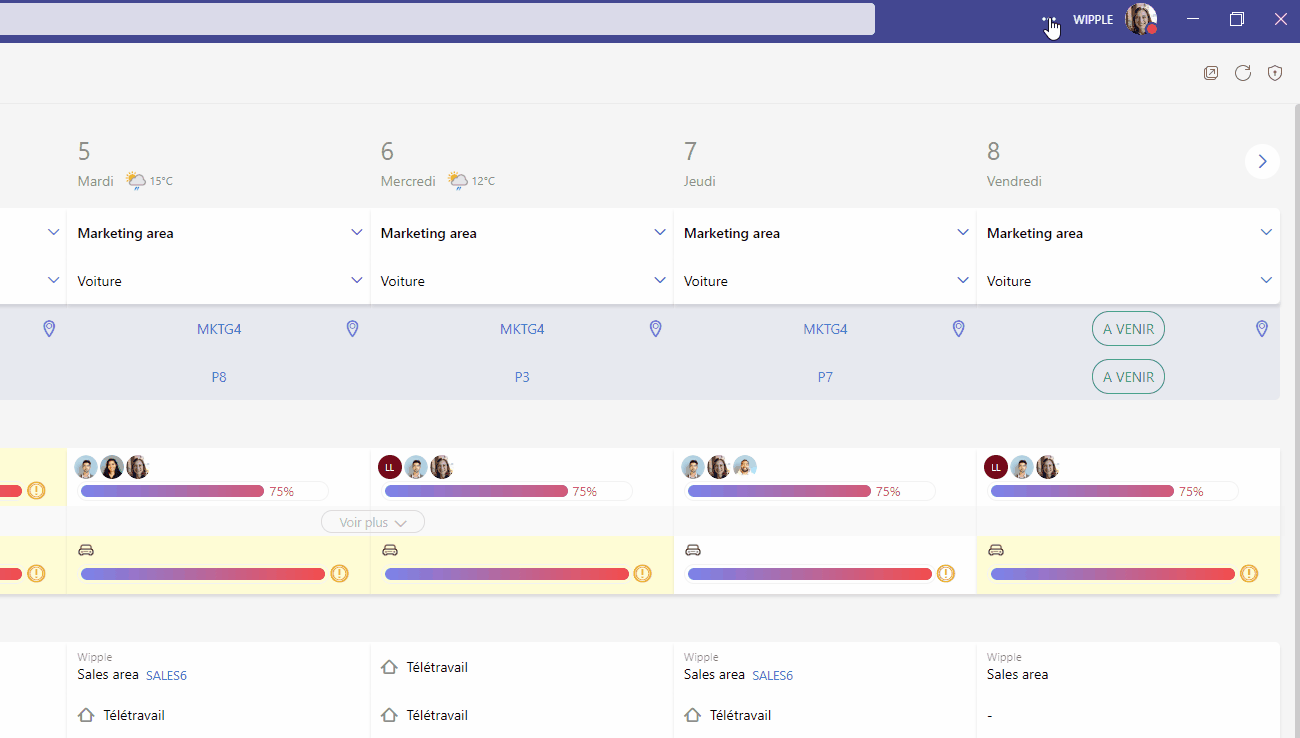Viewport: 1300px width, 738px height.
Task: Click warning icon on Vendredi parking bar
Action: (x=1249, y=573)
